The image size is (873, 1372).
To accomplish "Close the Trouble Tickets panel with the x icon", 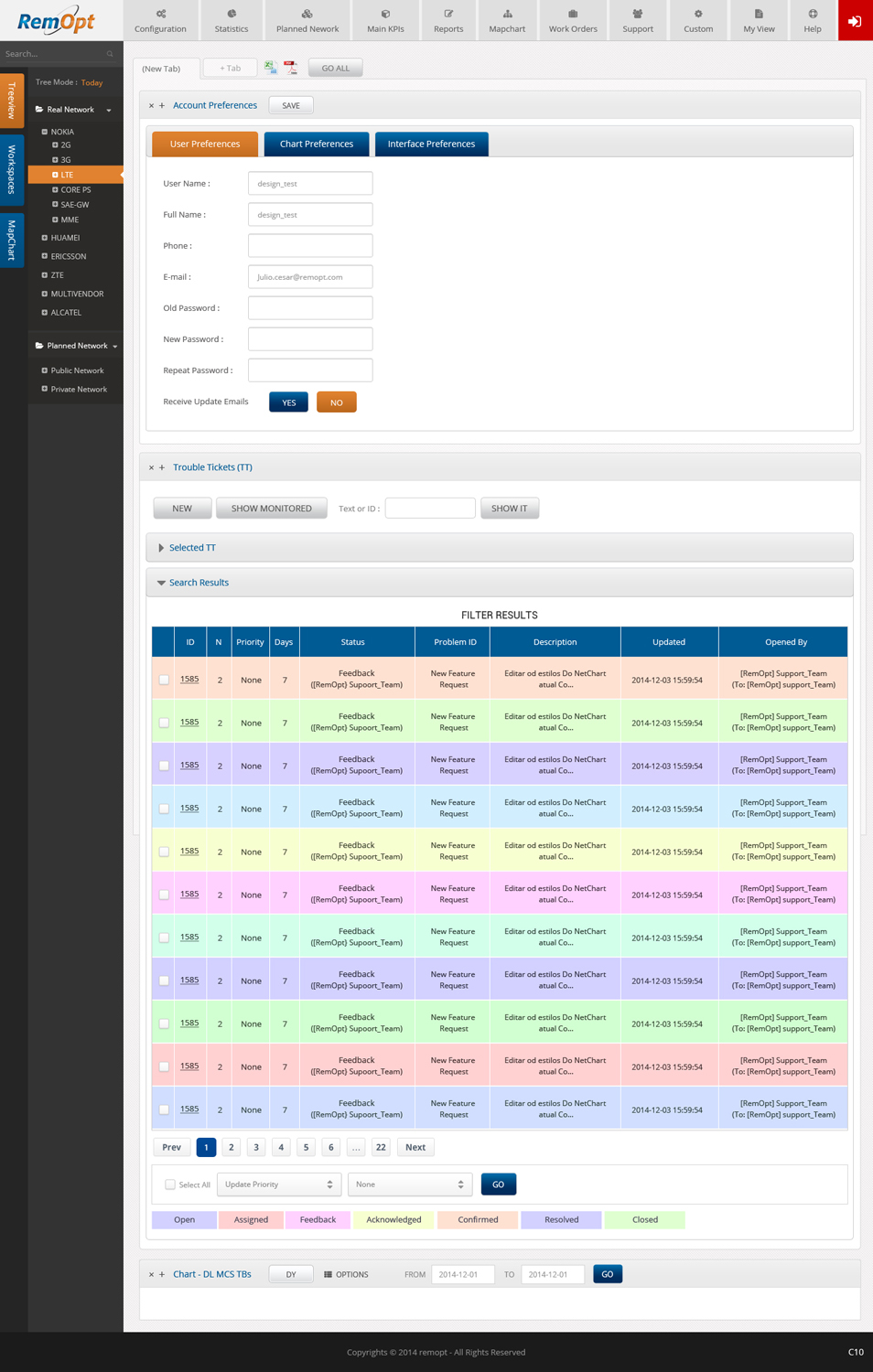I will [x=151, y=467].
